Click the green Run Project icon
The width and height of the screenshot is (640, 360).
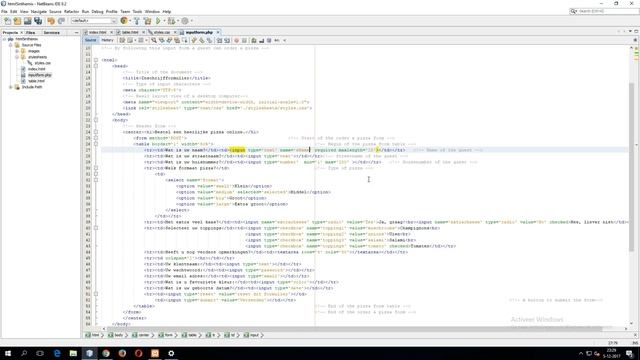click(158, 21)
